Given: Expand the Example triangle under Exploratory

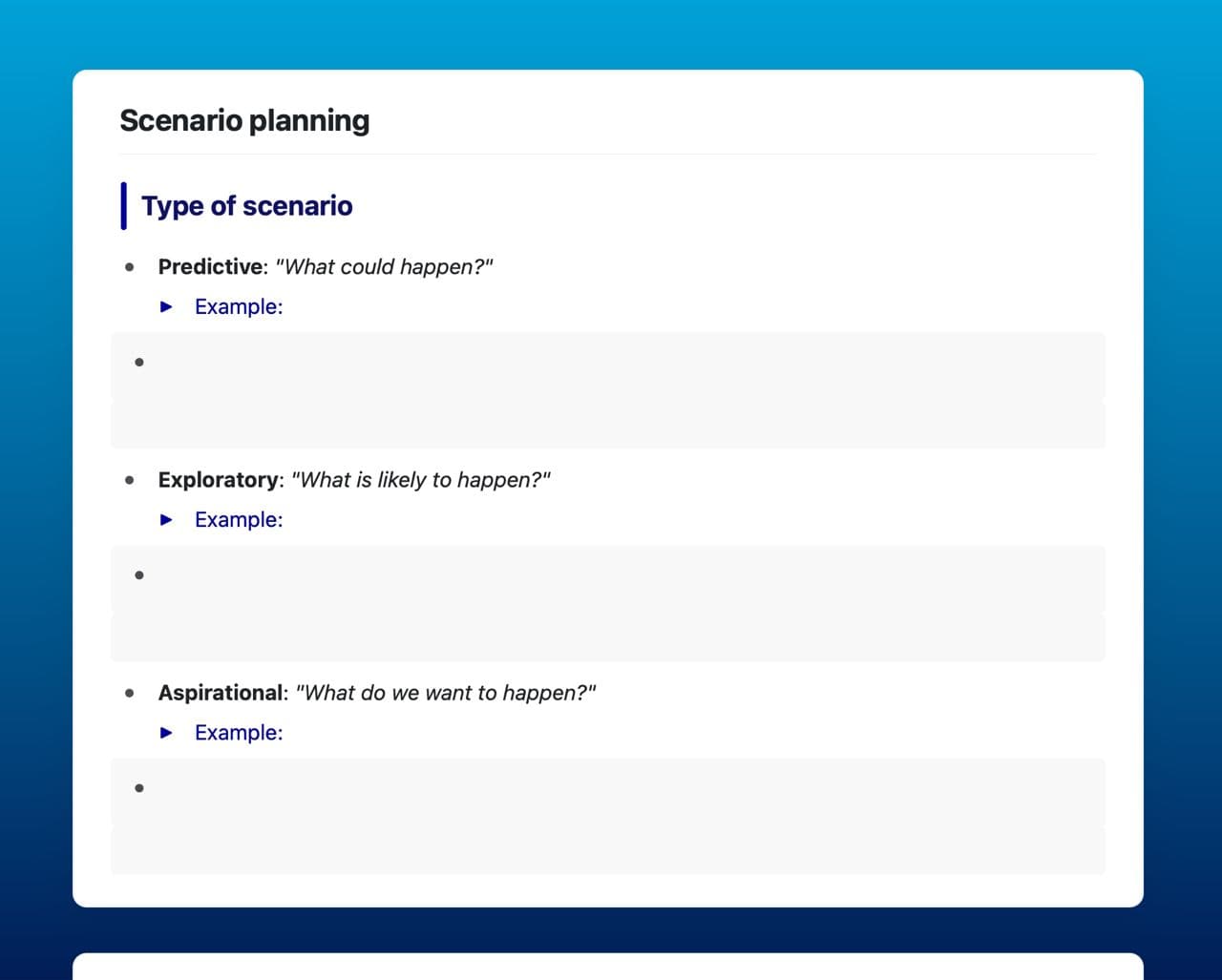Looking at the screenshot, I should pyautogui.click(x=167, y=520).
